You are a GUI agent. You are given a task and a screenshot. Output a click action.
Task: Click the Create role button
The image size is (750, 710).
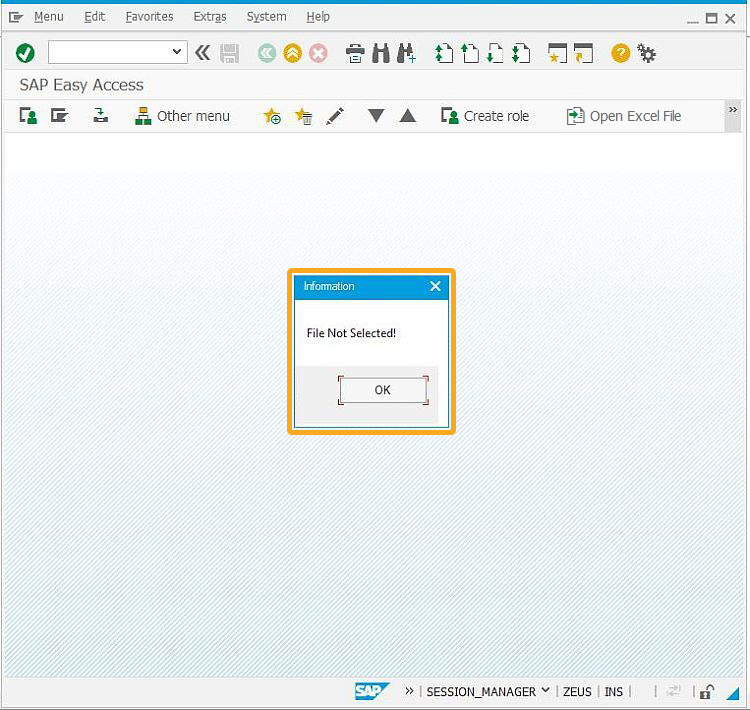click(x=485, y=116)
